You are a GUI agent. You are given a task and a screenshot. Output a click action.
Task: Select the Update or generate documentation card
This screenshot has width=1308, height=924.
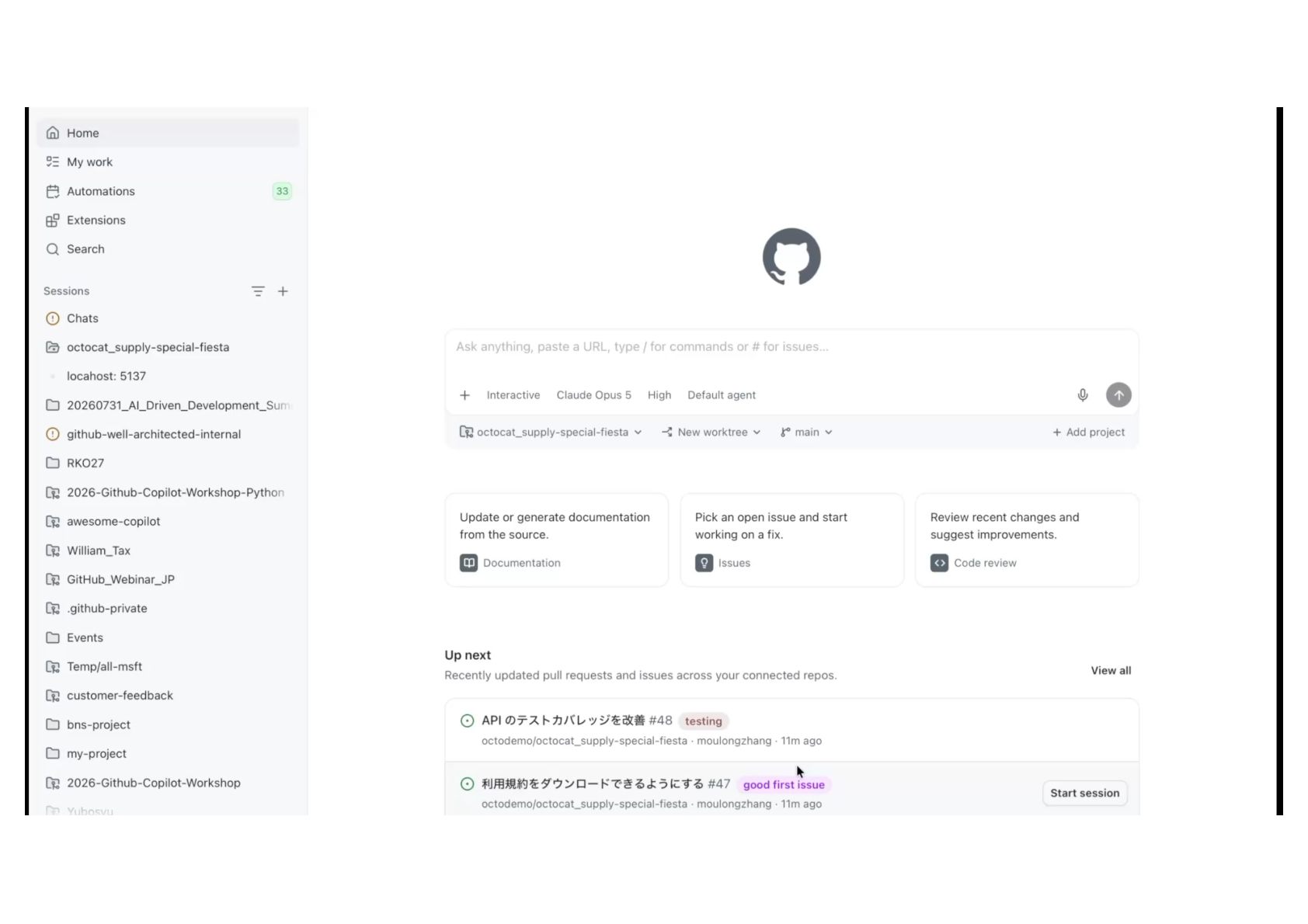556,540
